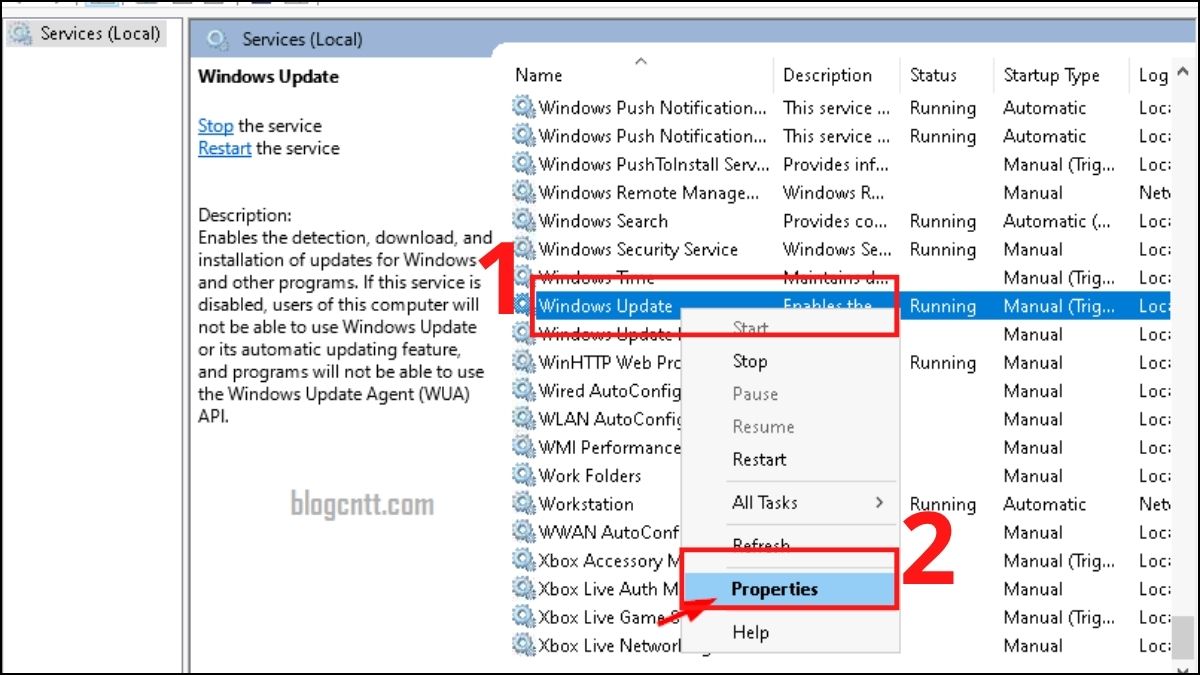Image resolution: width=1200 pixels, height=675 pixels.
Task: Open Properties from the context menu
Action: 775,589
